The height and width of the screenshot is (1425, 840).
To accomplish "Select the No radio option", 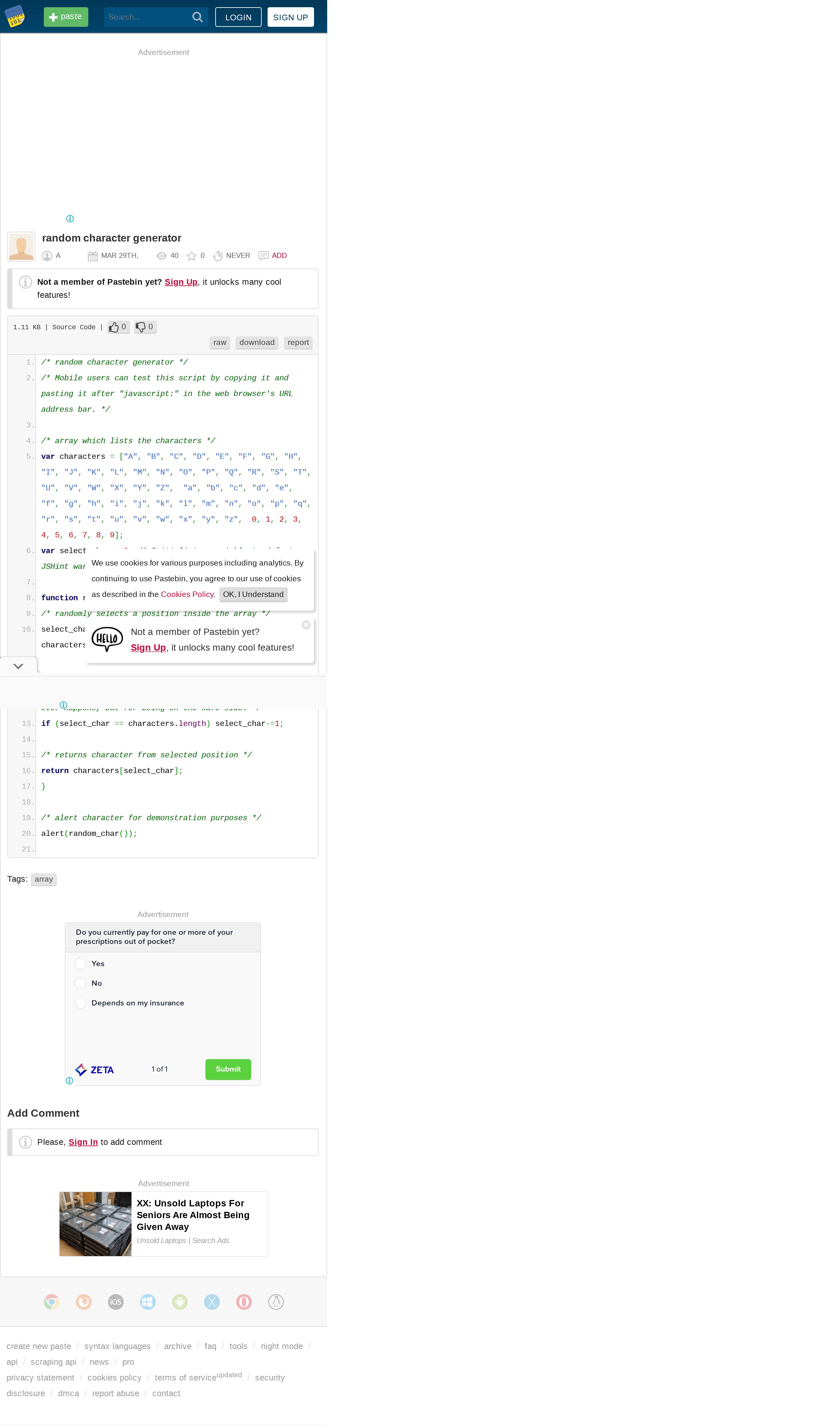I will pos(80,984).
